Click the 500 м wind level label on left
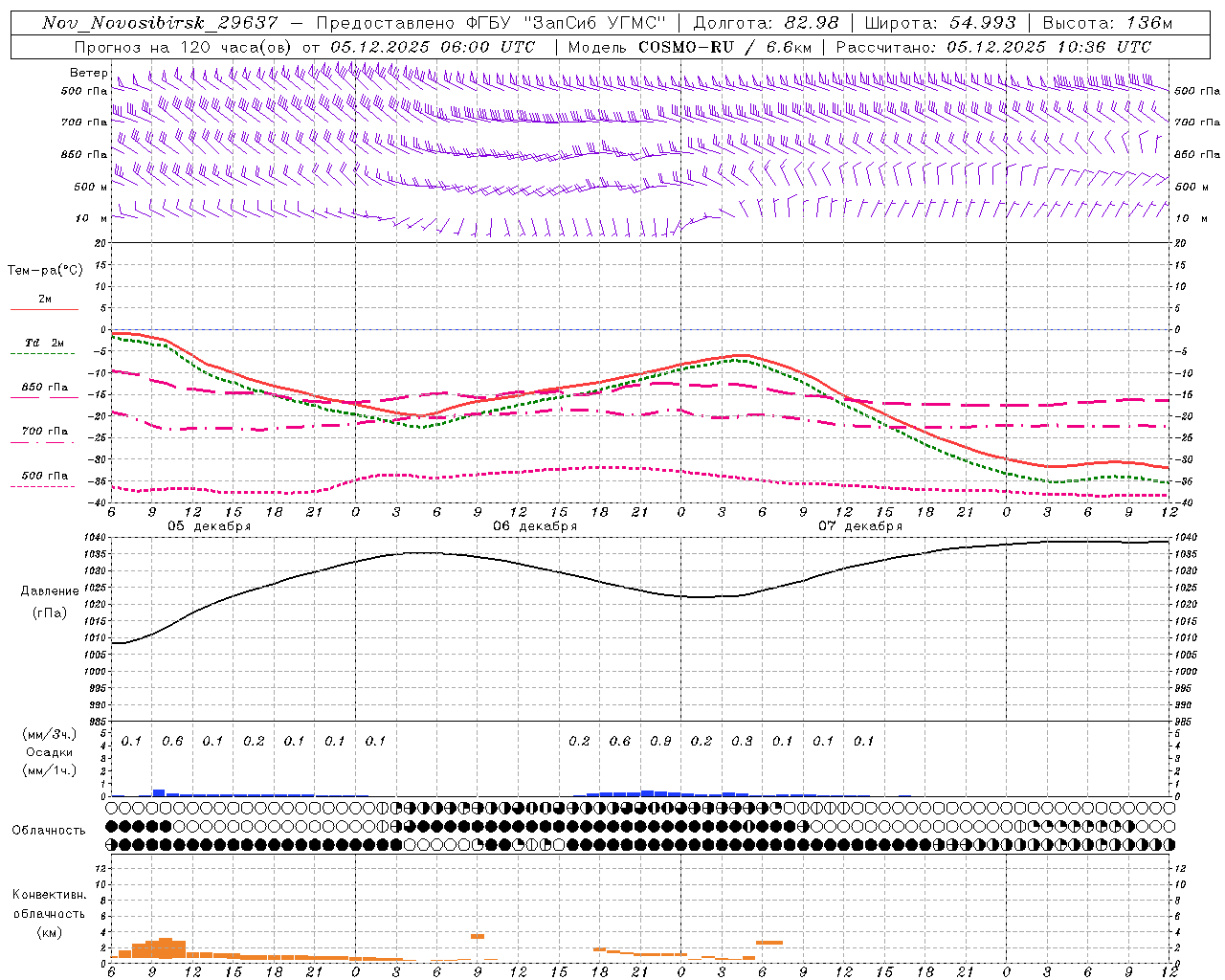This screenshot has height=980, width=1225. (91, 187)
